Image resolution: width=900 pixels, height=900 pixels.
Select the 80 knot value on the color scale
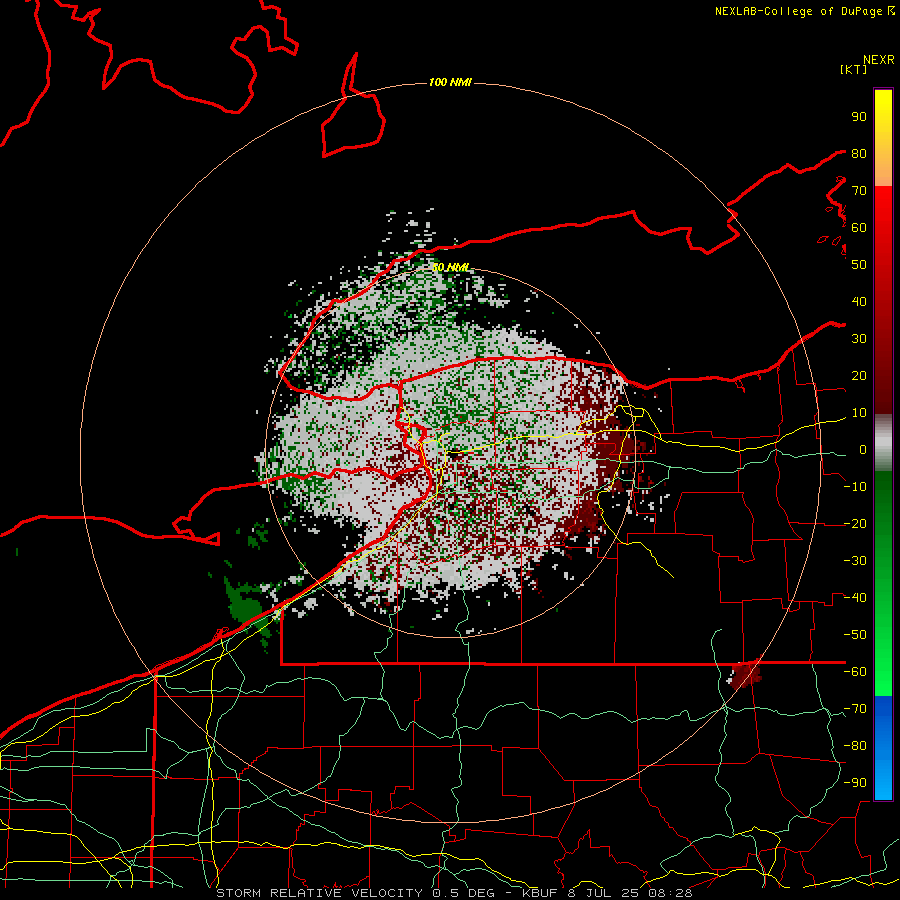(x=859, y=153)
